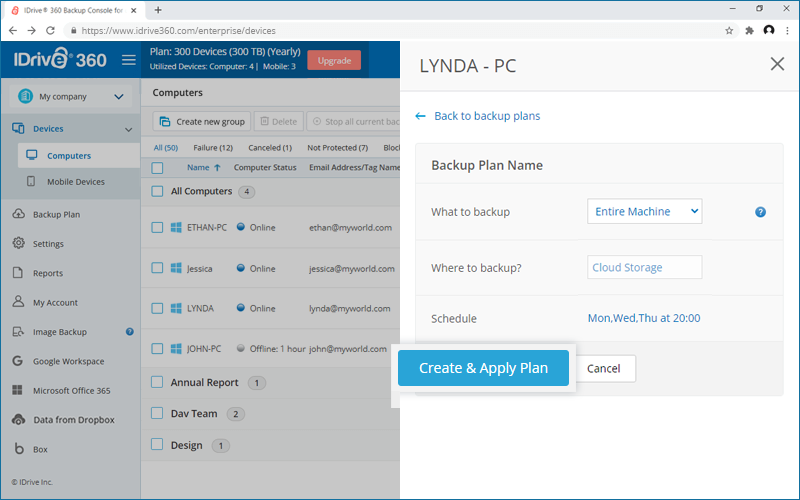
Task: Open Image Backup in the sidebar
Action: [60, 332]
